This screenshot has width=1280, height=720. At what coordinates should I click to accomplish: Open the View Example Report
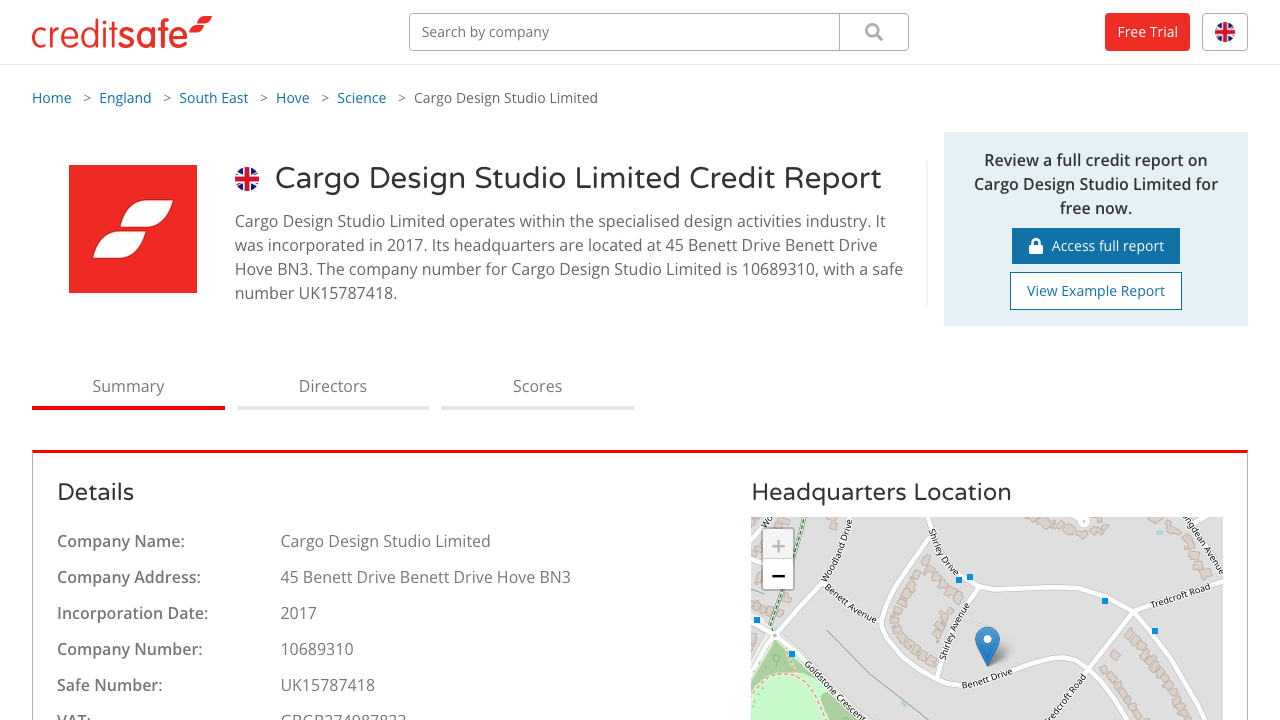point(1095,290)
